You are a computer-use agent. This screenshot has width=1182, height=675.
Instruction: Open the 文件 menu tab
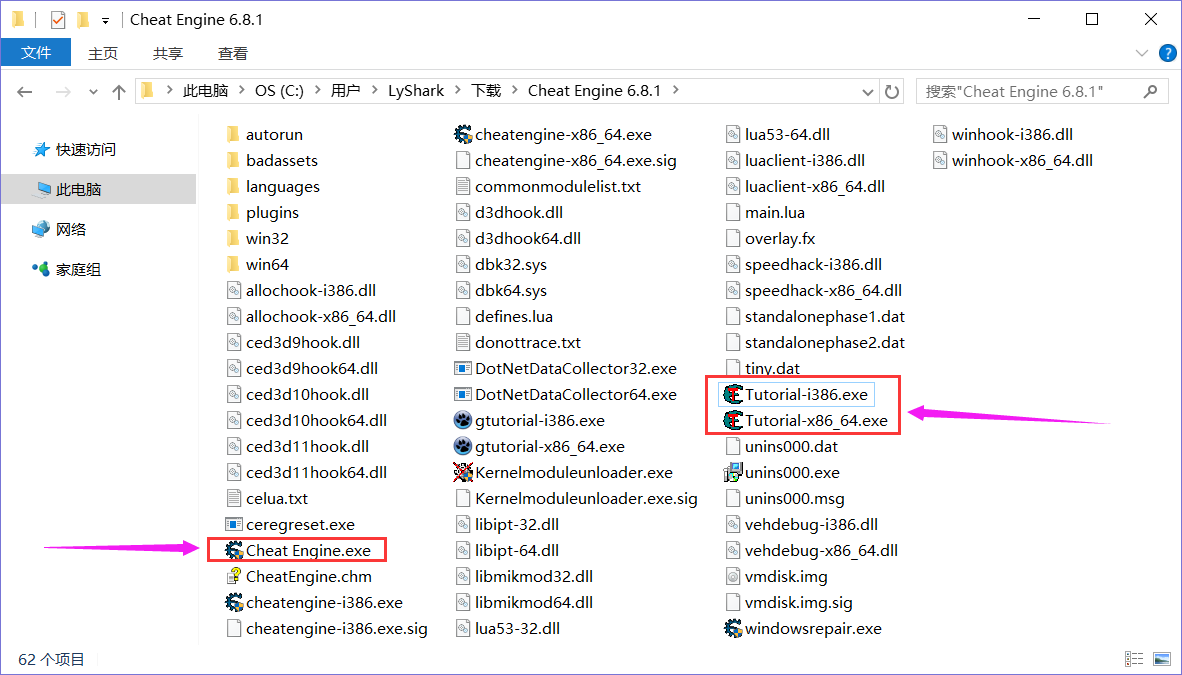[x=35, y=53]
